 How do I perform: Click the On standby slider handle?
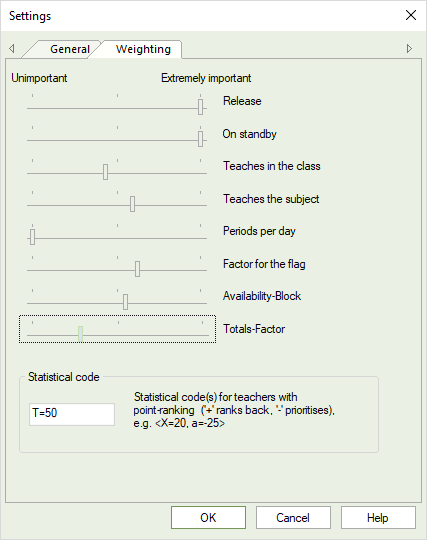point(200,139)
